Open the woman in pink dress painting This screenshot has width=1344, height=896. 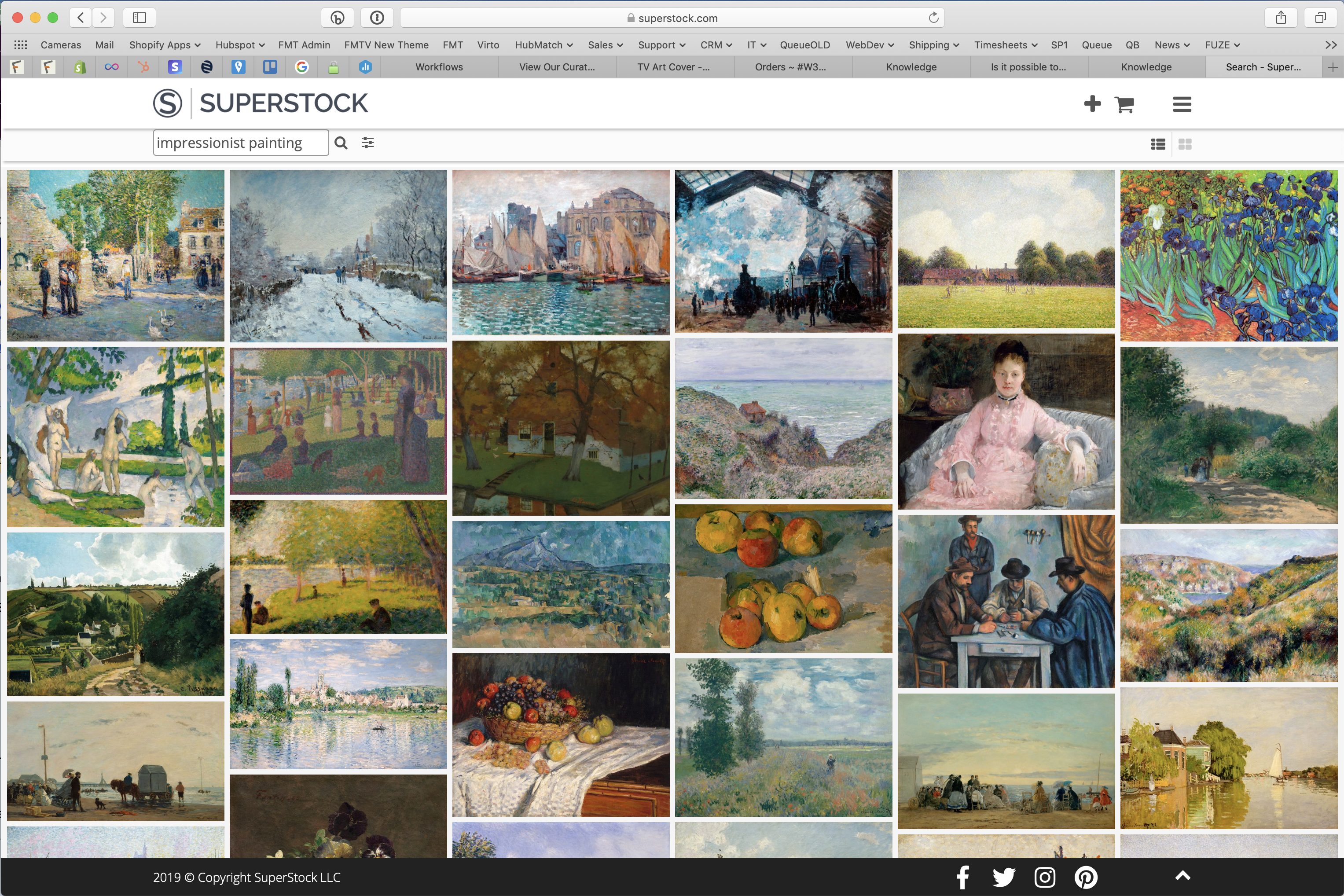tap(1006, 422)
